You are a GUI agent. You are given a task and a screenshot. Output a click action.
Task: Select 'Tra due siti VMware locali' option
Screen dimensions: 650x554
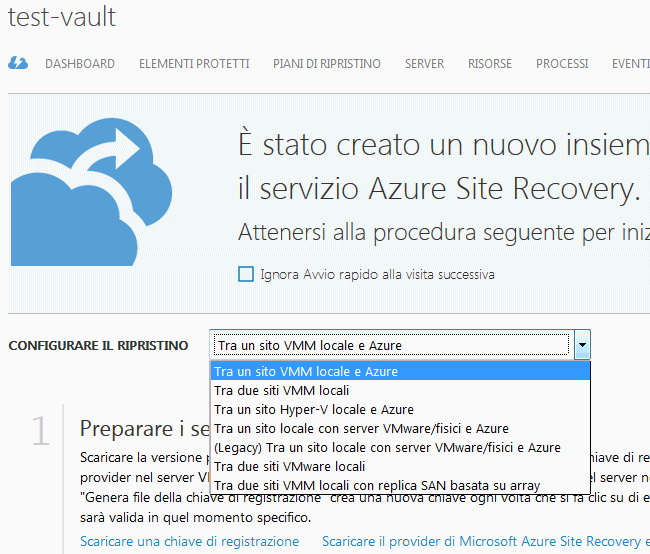[x=400, y=467]
